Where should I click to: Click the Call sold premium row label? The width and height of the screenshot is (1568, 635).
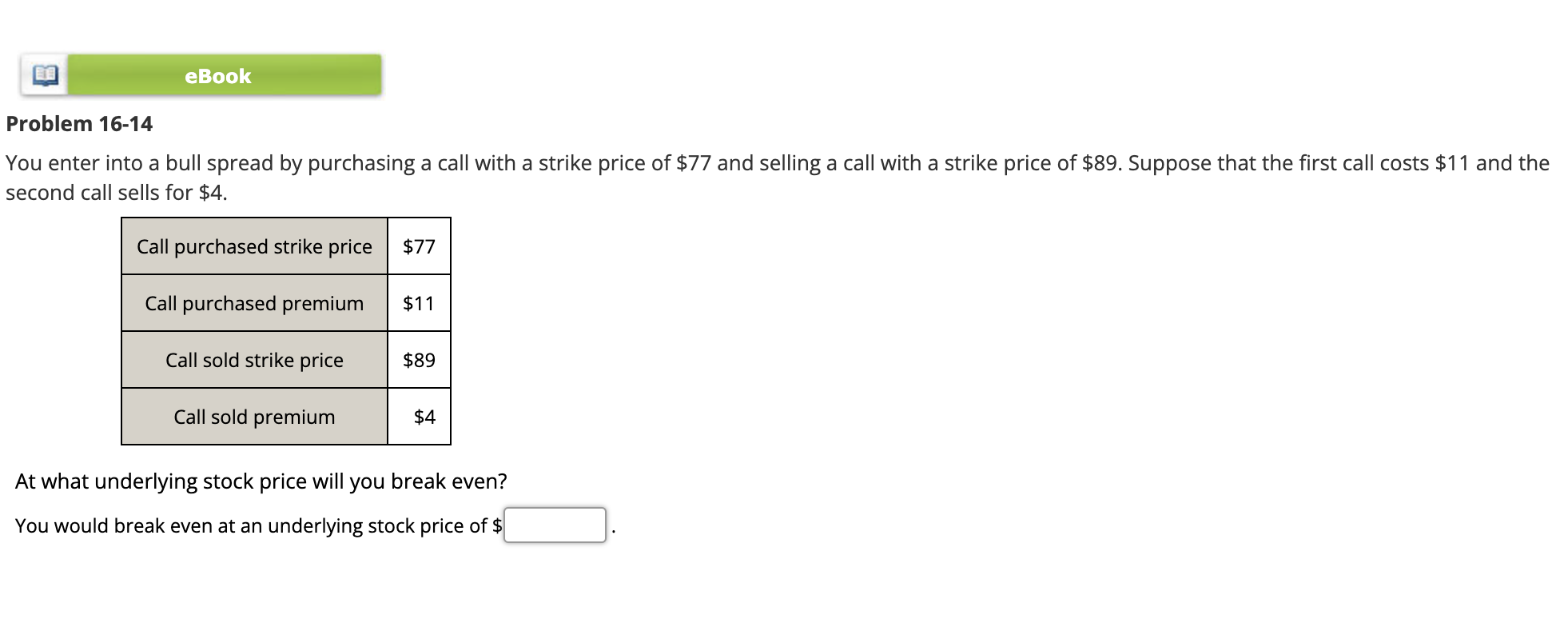(254, 416)
